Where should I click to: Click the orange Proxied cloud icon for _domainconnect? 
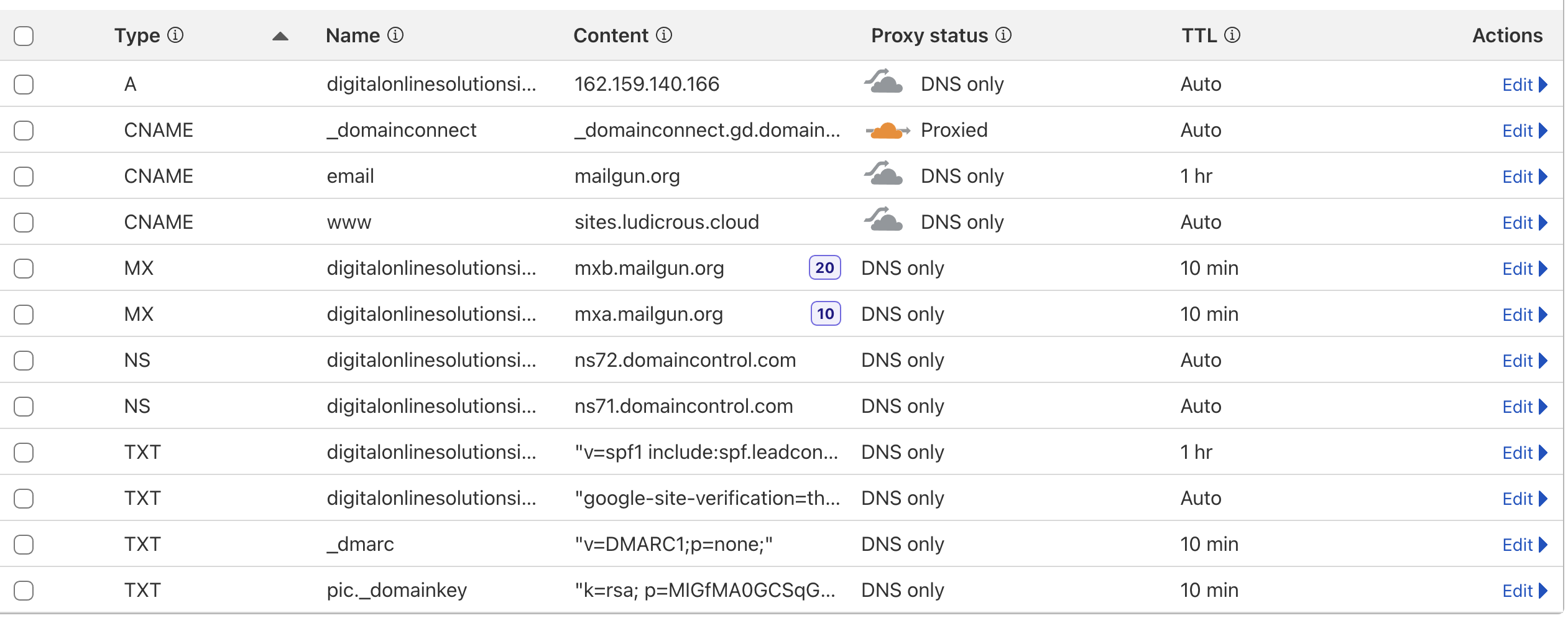(887, 131)
